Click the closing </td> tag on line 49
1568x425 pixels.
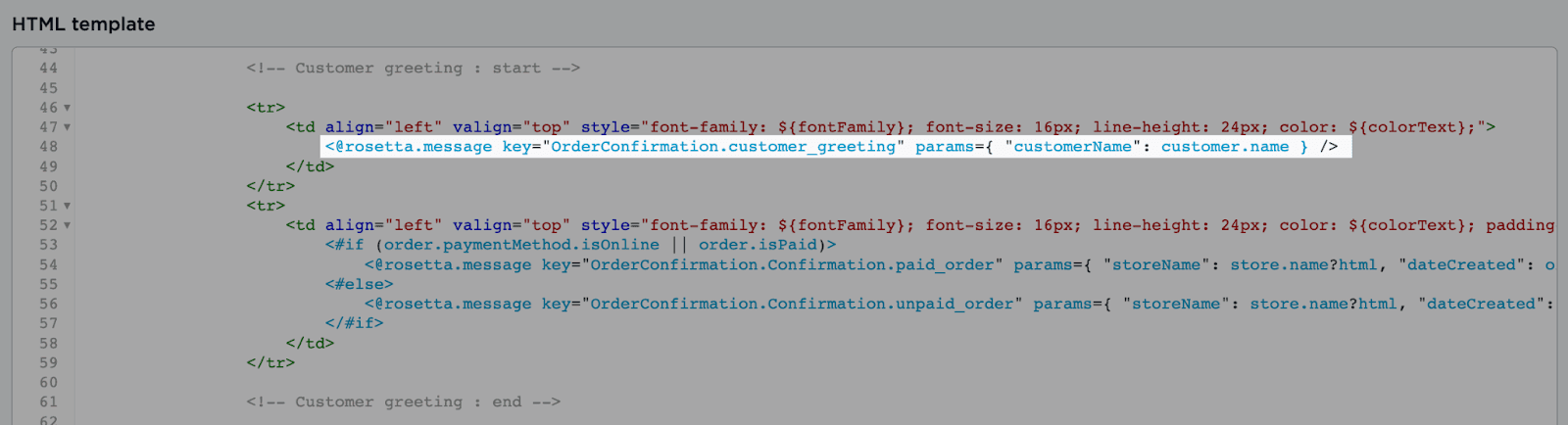310,166
